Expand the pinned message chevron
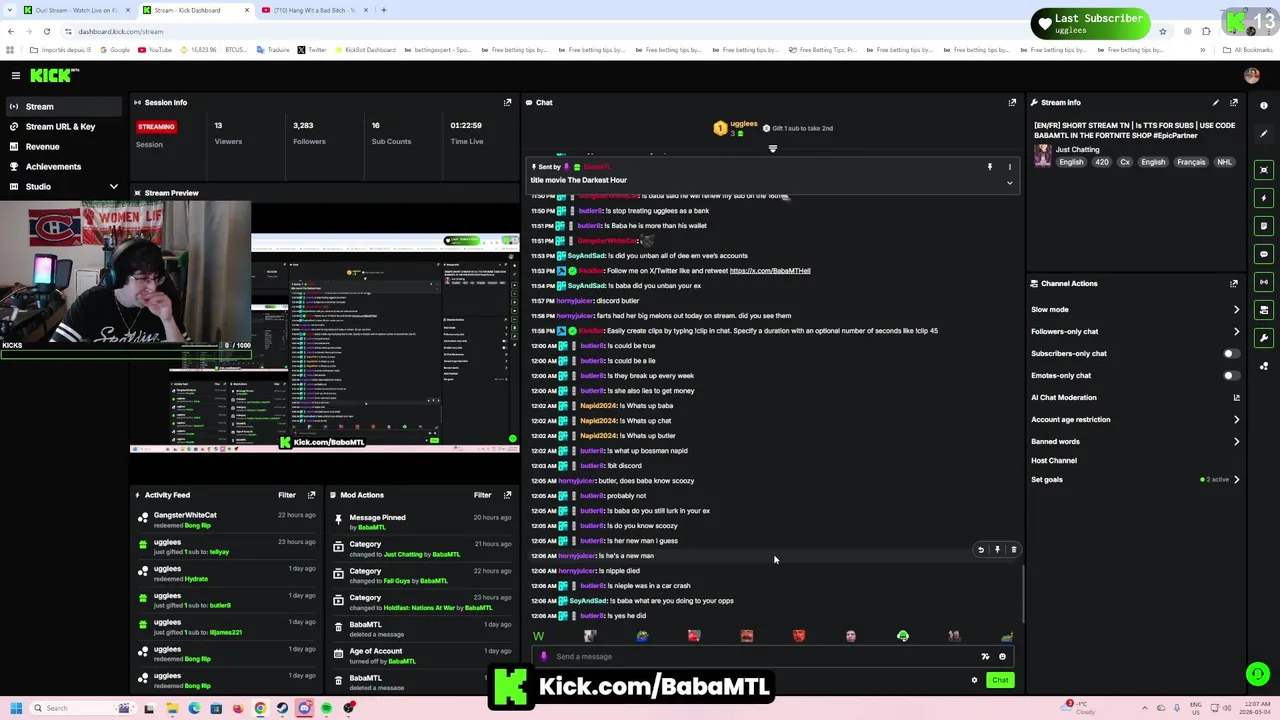This screenshot has height=720, width=1280. [x=1009, y=183]
